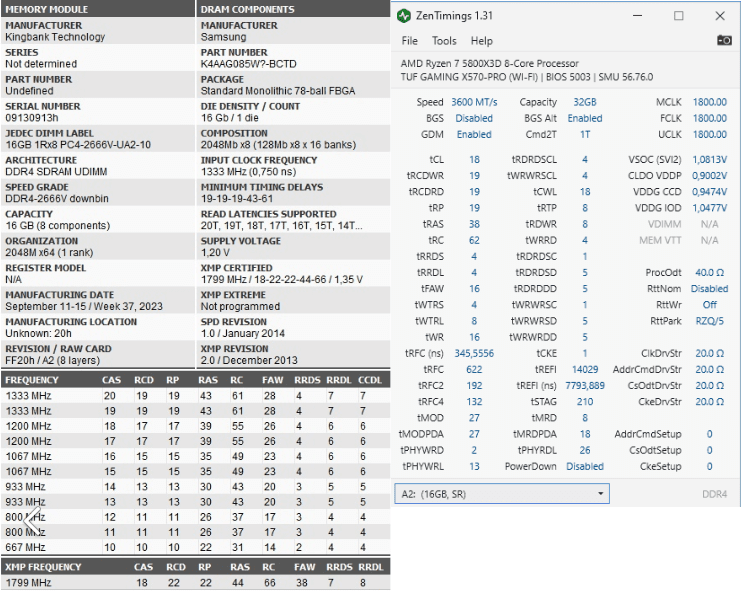The height and width of the screenshot is (592, 742).
Task: Click the tFAW value 16
Action: point(474,289)
